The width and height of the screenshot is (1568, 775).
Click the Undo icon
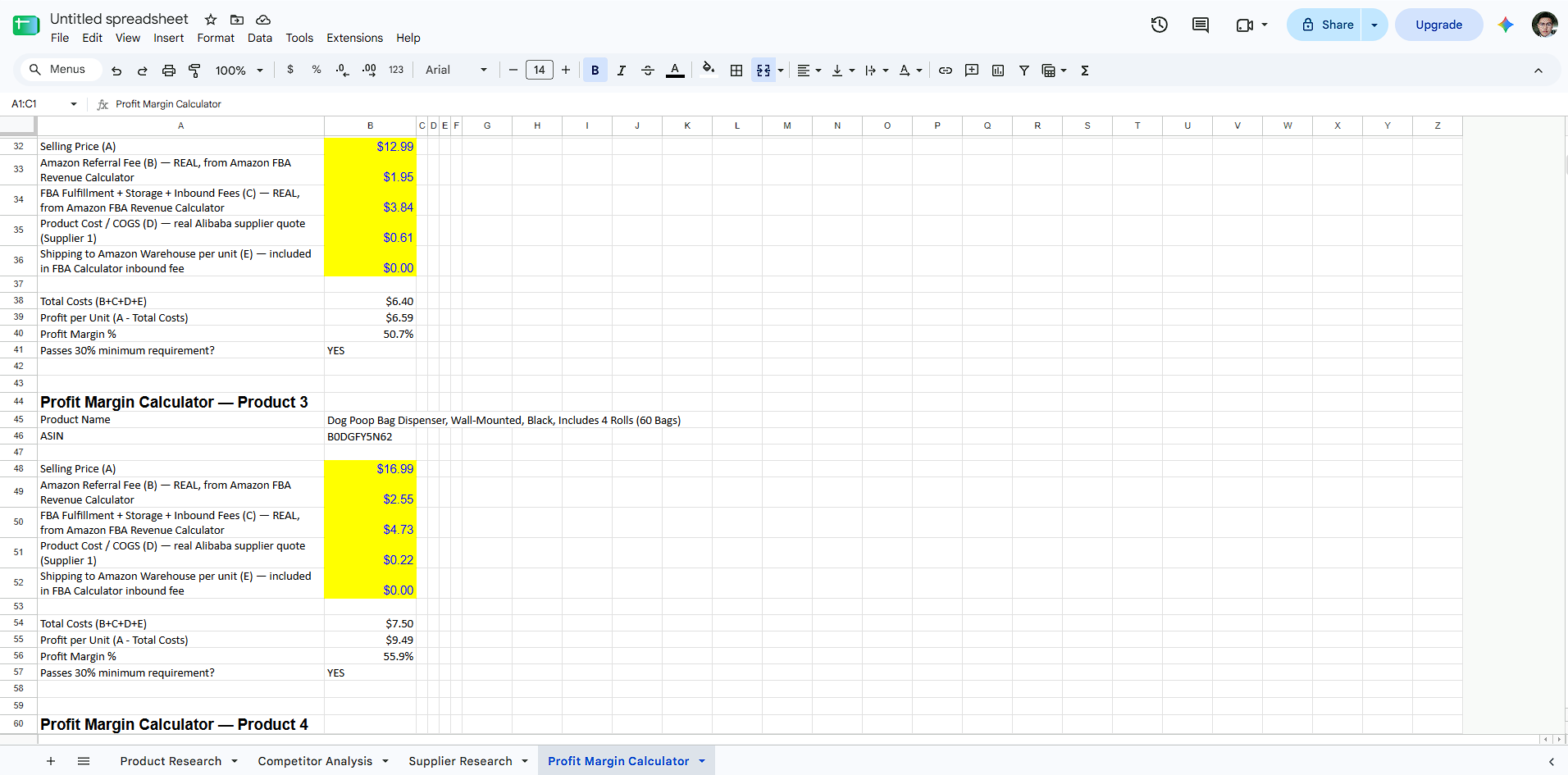coord(116,71)
